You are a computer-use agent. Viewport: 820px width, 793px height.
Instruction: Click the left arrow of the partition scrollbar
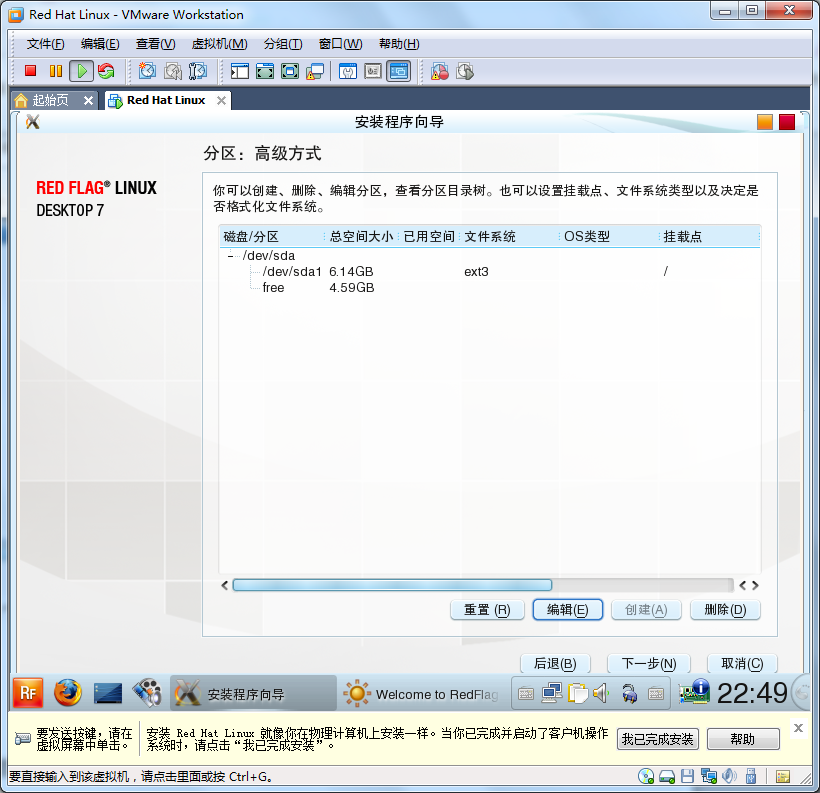coord(225,585)
